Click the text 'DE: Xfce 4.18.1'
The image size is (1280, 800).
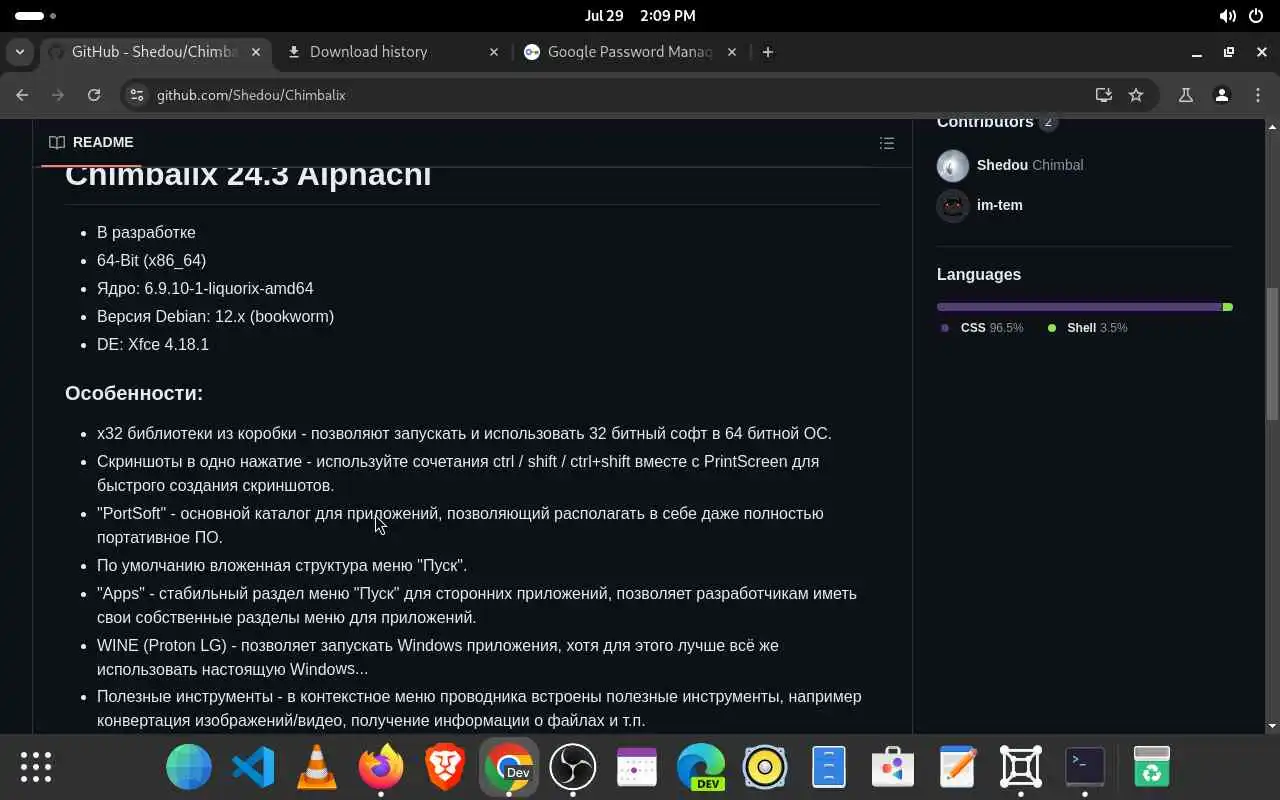[153, 344]
